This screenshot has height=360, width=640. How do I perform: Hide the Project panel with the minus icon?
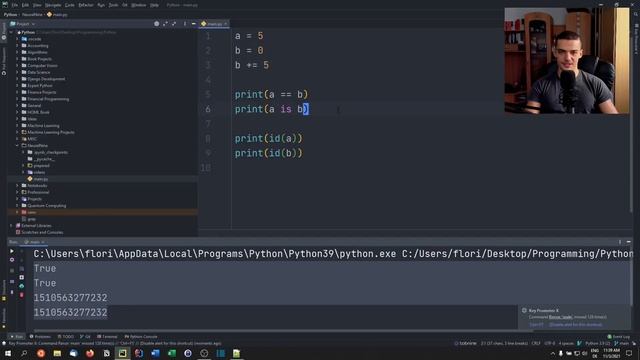tap(194, 24)
